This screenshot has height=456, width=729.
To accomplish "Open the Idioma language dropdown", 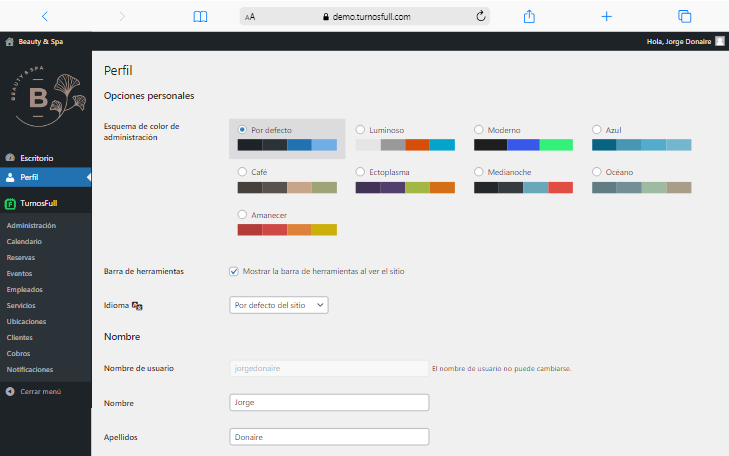I will pyautogui.click(x=279, y=304).
